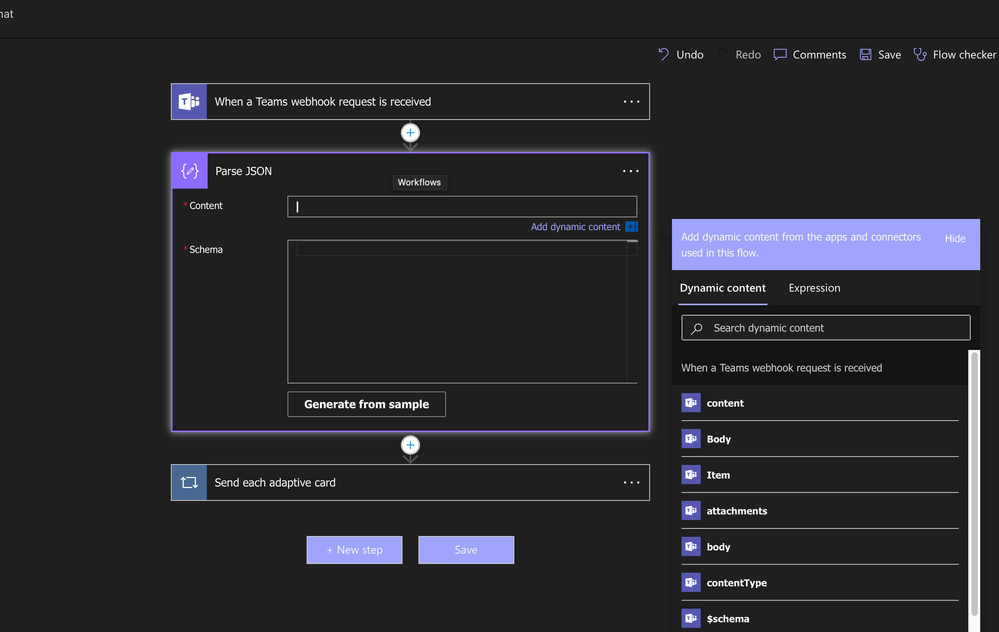Run the Flow checker stethoscope icon

[x=920, y=54]
